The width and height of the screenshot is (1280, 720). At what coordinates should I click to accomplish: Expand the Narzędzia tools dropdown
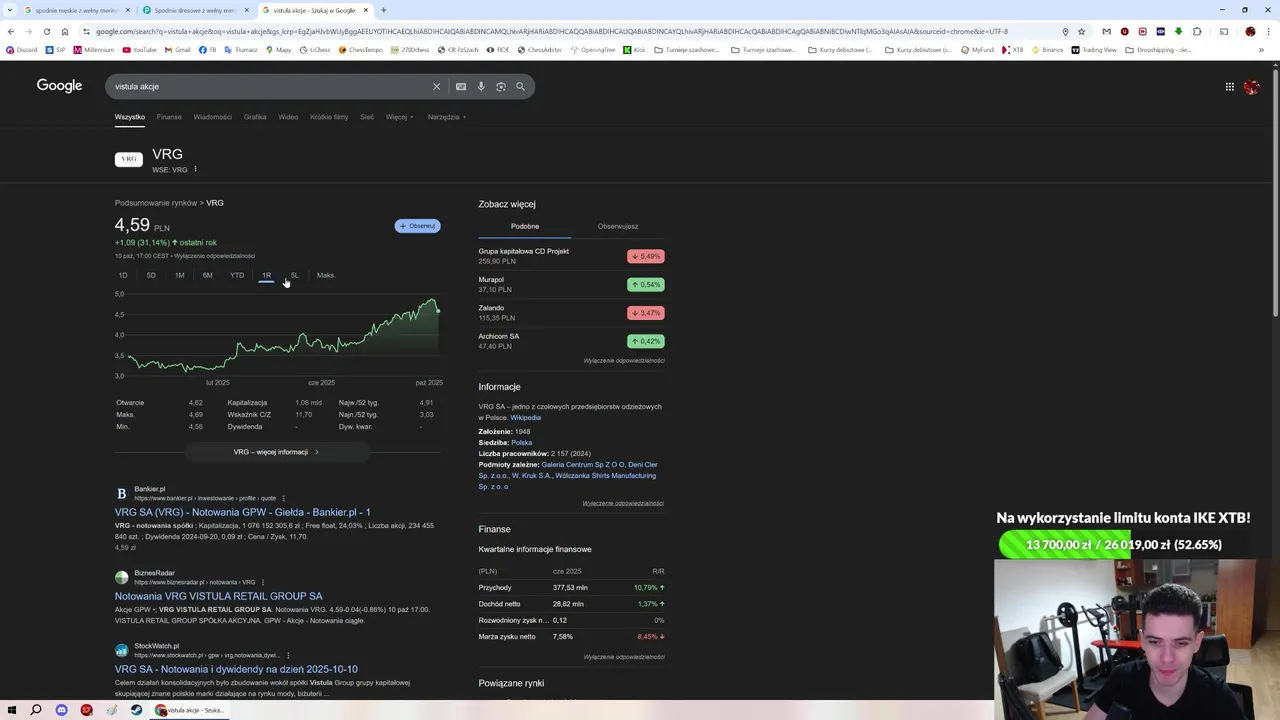pyautogui.click(x=446, y=117)
